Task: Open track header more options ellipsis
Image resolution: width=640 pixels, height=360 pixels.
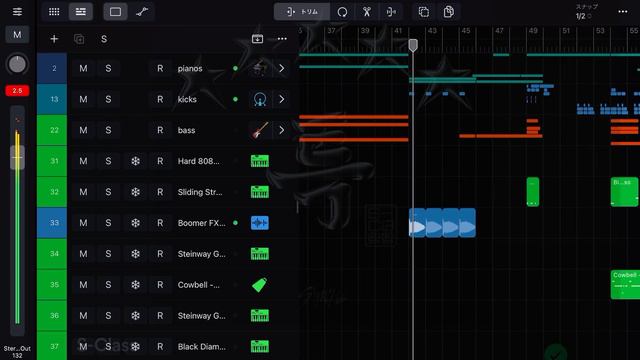Action: click(282, 39)
